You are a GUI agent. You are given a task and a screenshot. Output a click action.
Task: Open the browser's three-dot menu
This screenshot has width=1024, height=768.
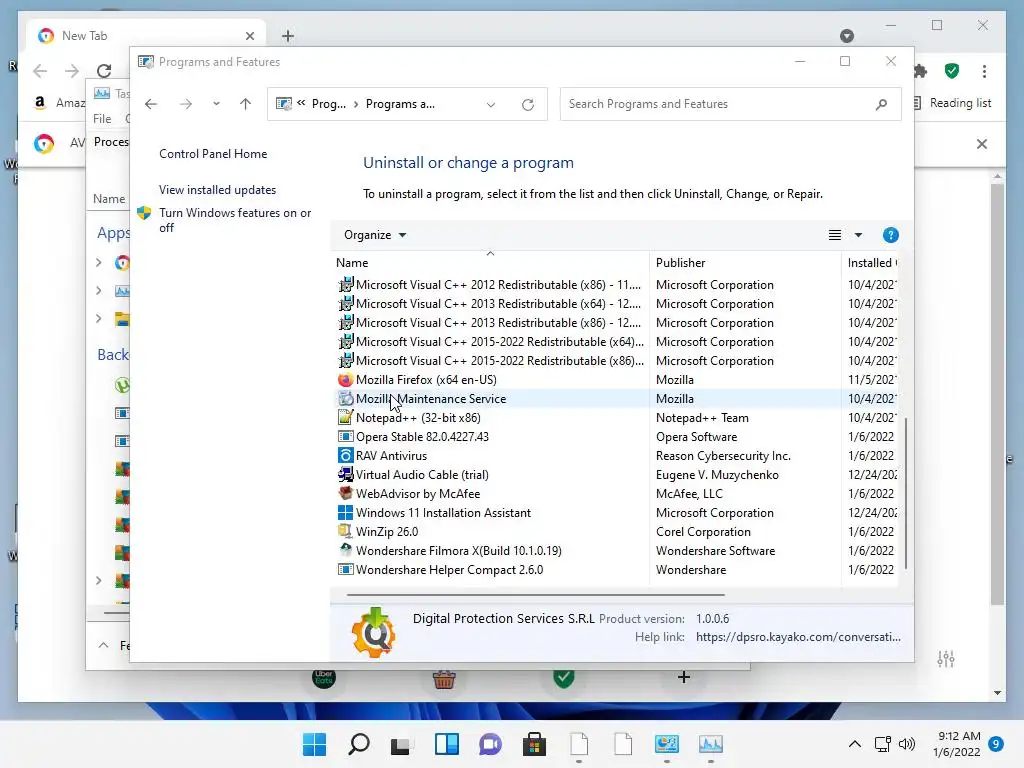(x=984, y=71)
